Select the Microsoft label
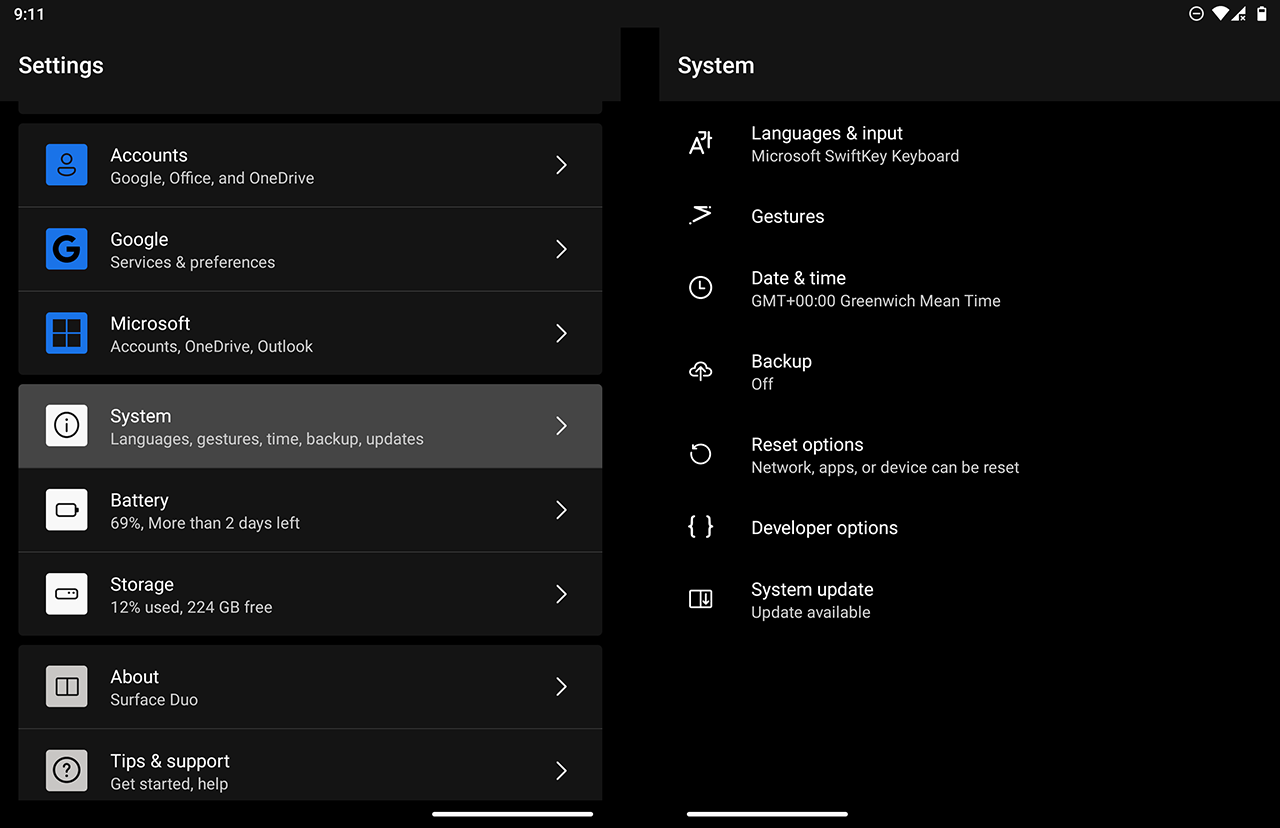Image resolution: width=1280 pixels, height=828 pixels. [150, 323]
